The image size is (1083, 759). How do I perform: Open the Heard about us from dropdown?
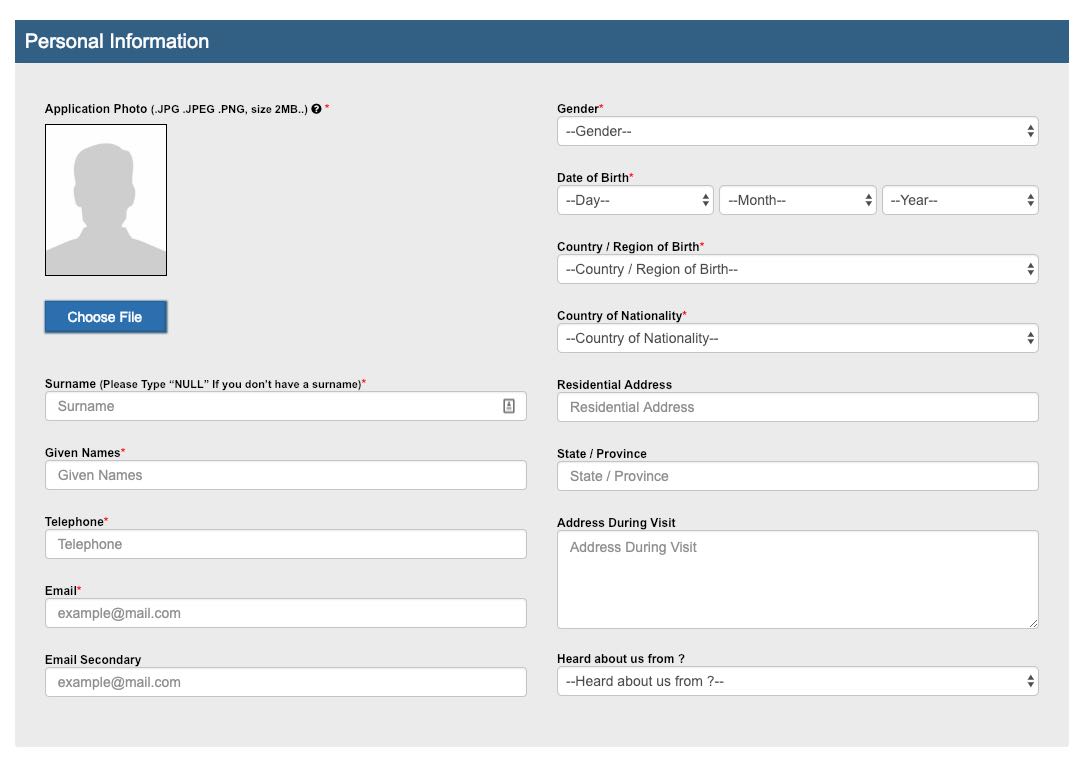[x=797, y=681]
